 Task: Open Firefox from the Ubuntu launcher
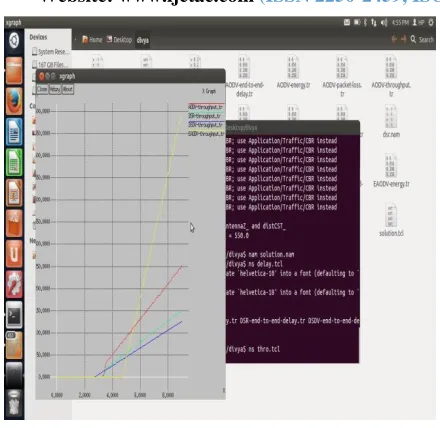[x=14, y=101]
